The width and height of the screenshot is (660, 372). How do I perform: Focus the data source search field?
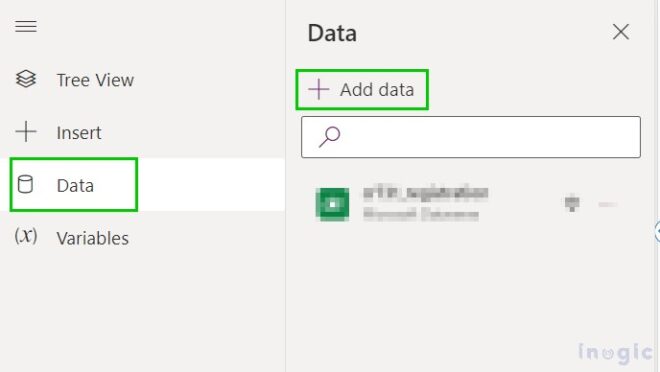[x=471, y=137]
